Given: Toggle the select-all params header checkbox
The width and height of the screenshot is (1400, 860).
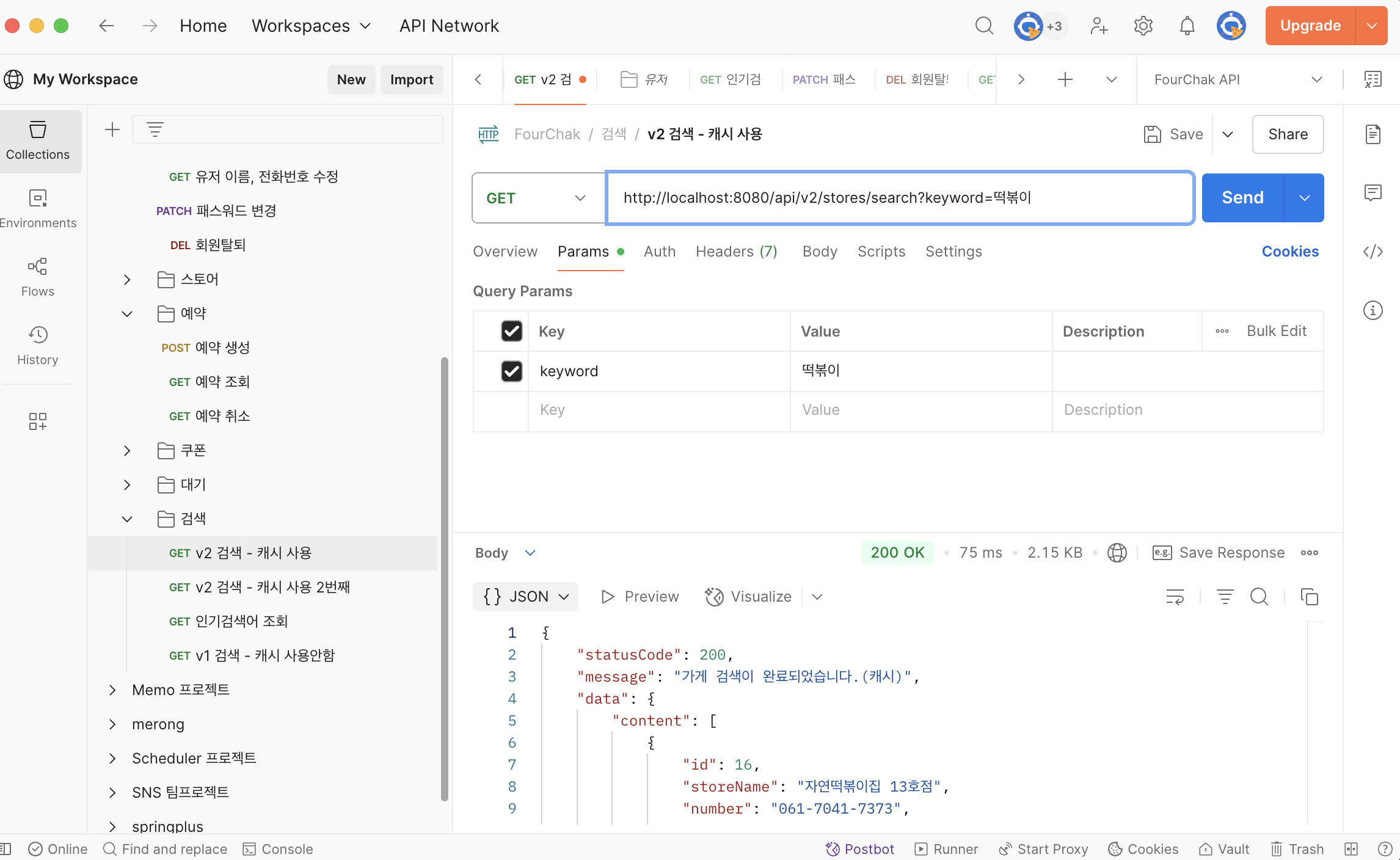Looking at the screenshot, I should click(x=511, y=331).
